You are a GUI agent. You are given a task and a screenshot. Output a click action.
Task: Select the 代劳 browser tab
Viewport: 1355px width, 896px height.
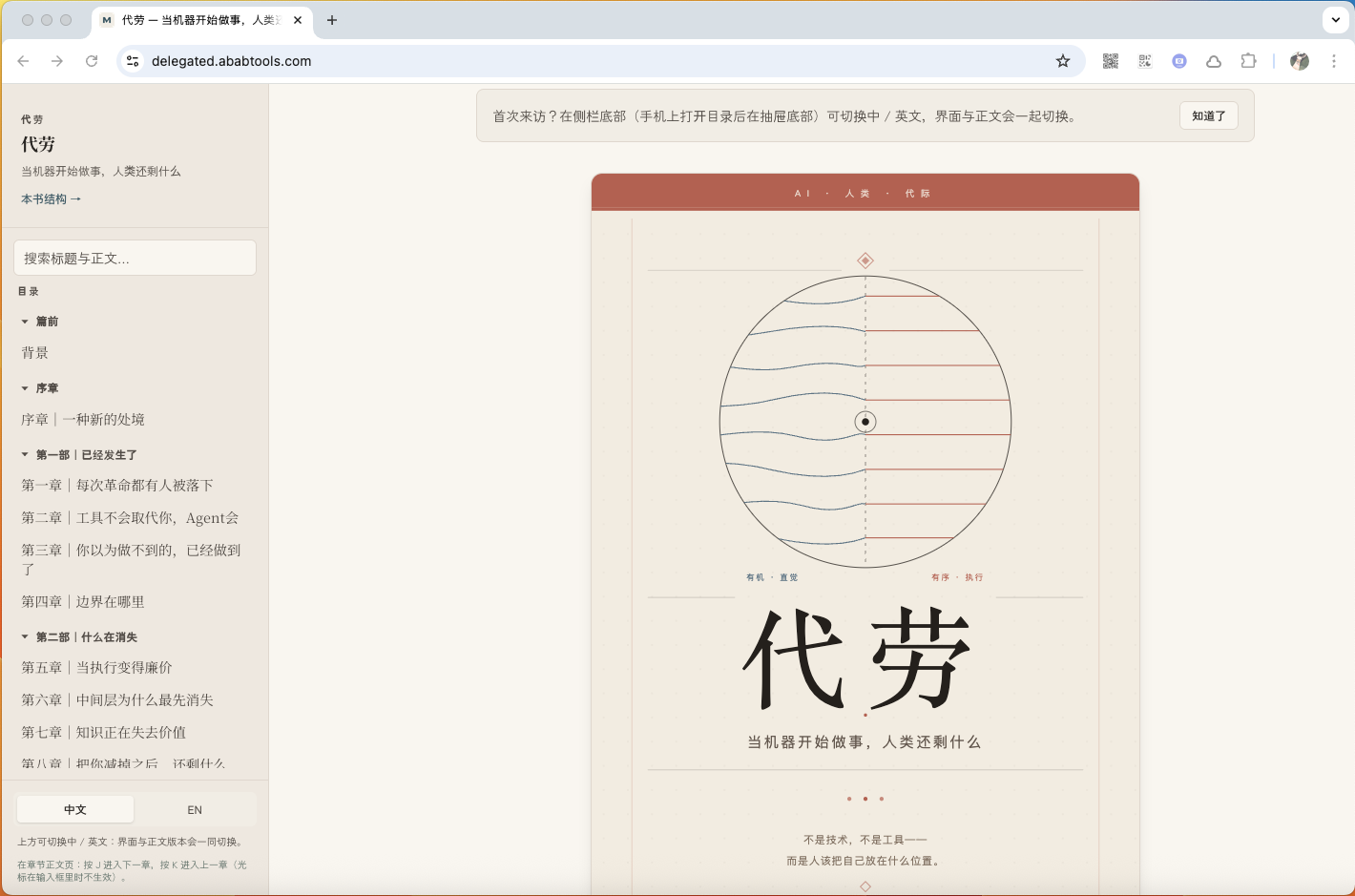[x=202, y=20]
